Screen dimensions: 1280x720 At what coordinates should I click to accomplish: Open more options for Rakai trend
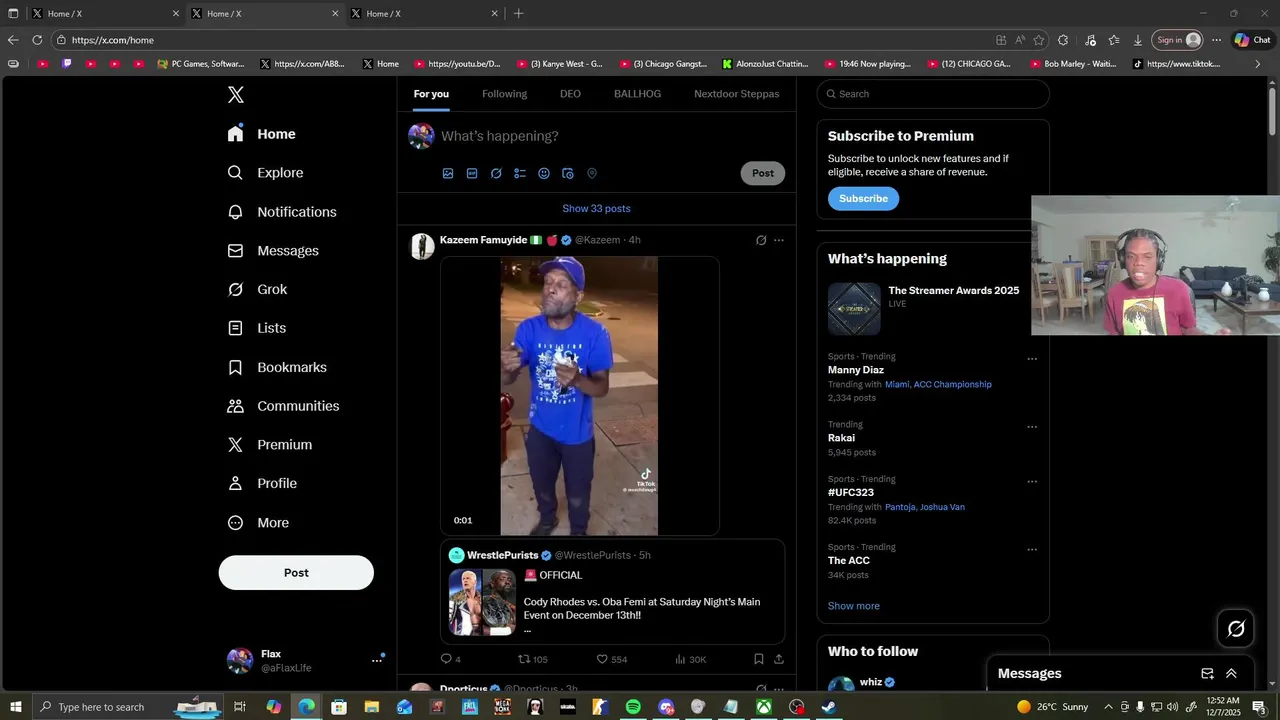[x=1032, y=427]
